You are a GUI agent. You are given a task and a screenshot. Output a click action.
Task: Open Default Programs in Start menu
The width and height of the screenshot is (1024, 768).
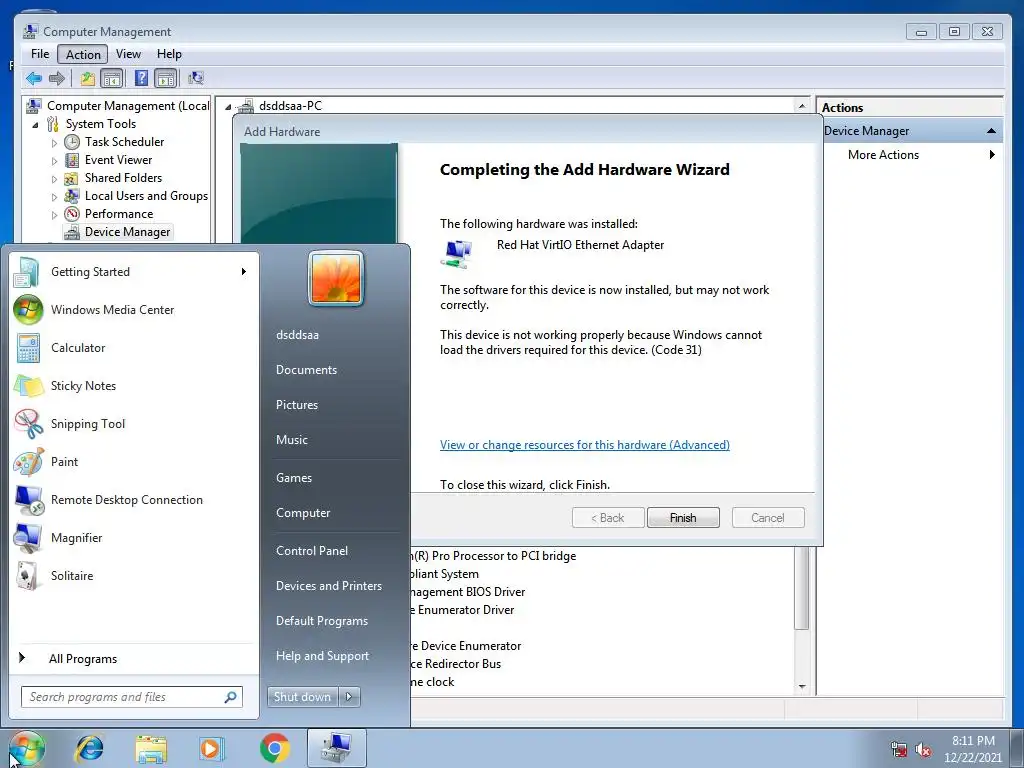[x=321, y=621]
